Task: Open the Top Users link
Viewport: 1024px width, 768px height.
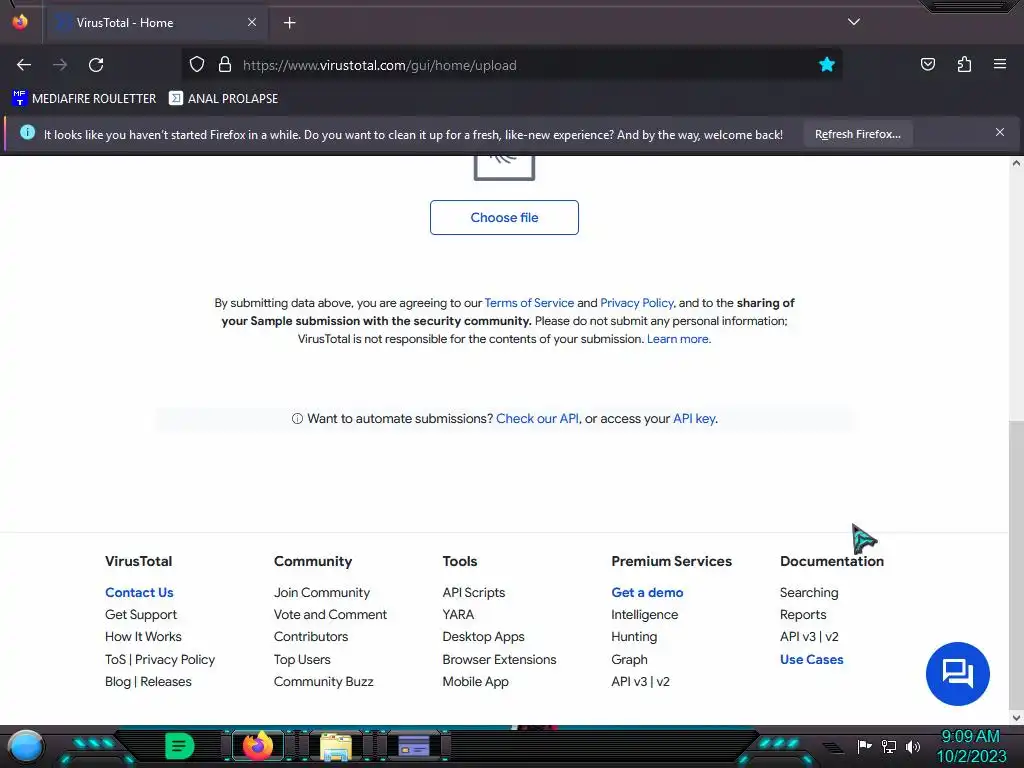Action: coord(302,660)
